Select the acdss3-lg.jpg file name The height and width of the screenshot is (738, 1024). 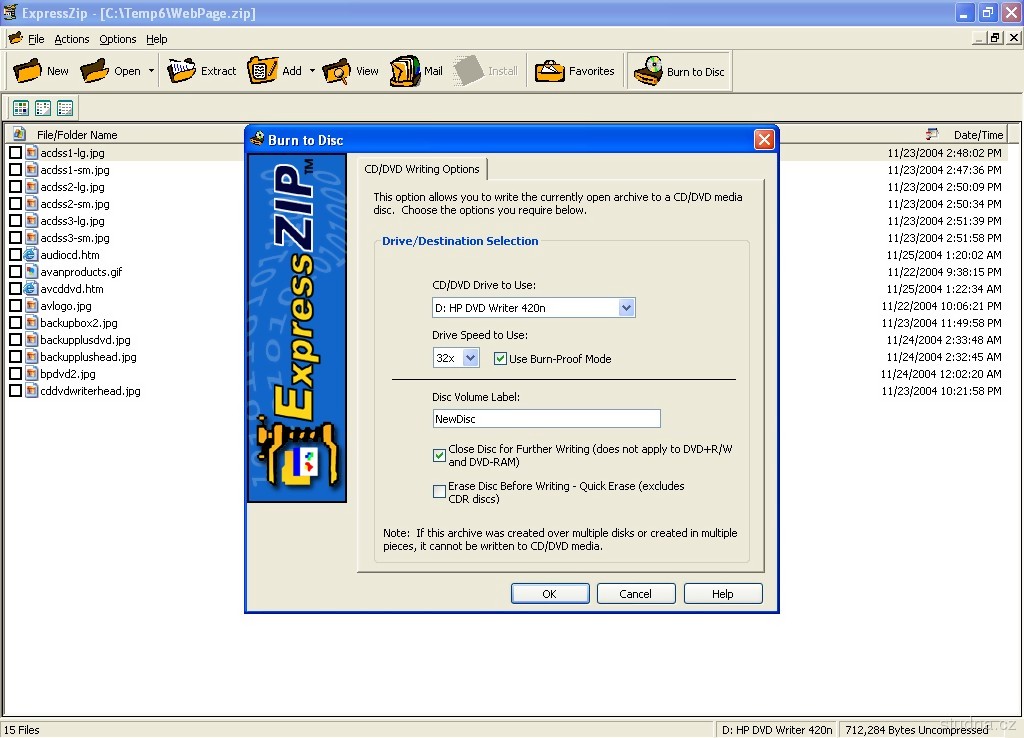(72, 221)
